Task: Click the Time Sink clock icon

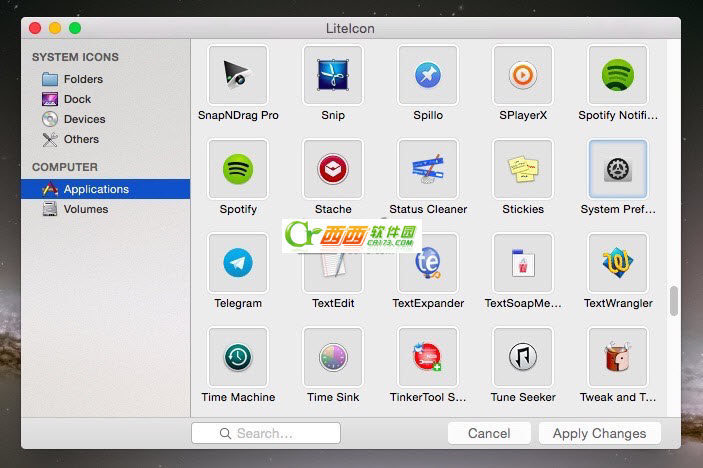Action: [333, 357]
